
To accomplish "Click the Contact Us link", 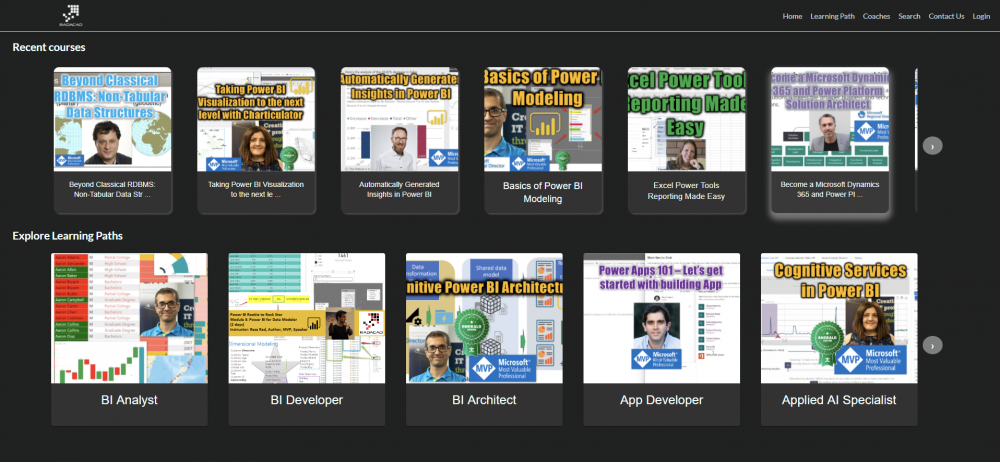I will click(x=946, y=16).
